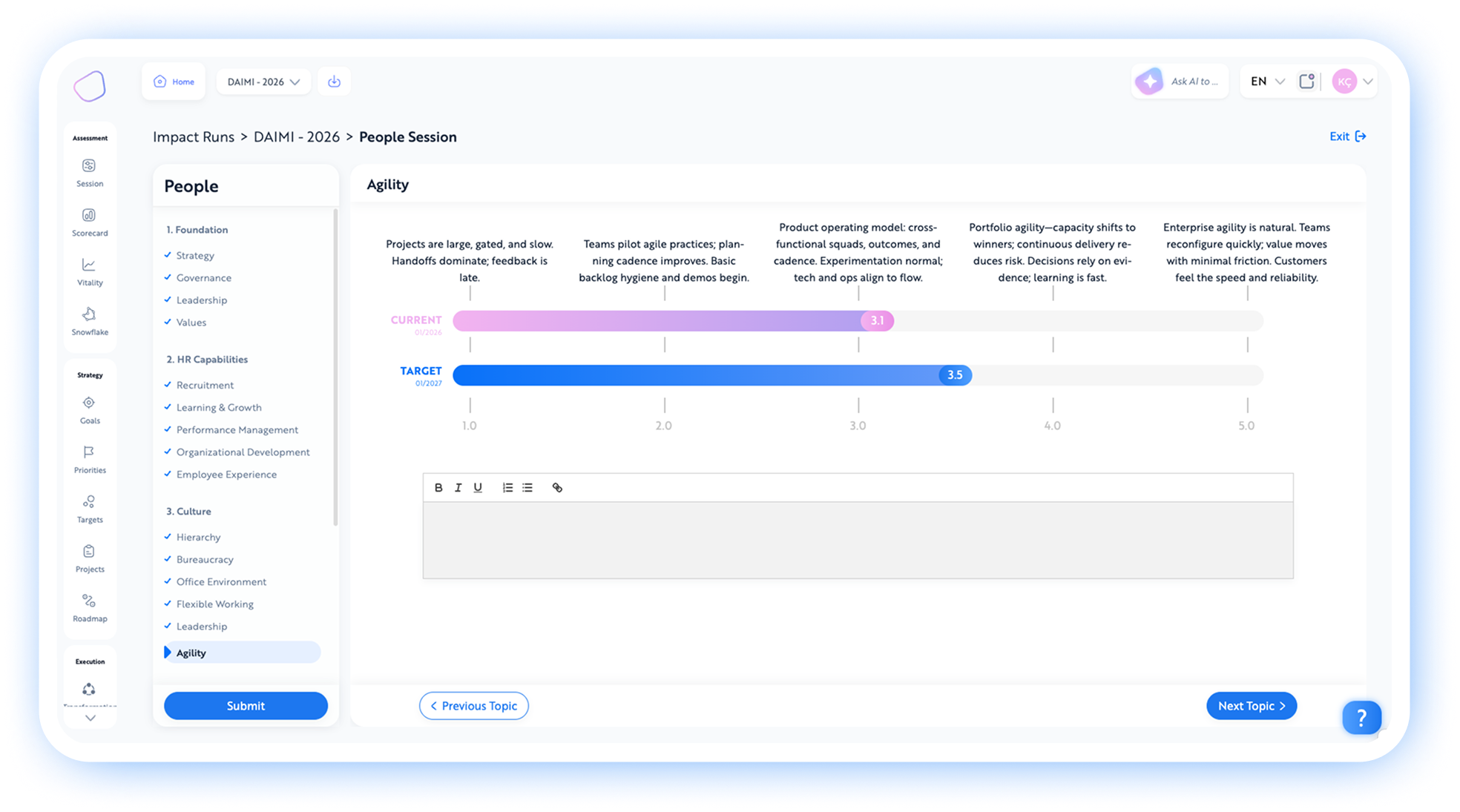Click the Submit button

click(x=246, y=706)
